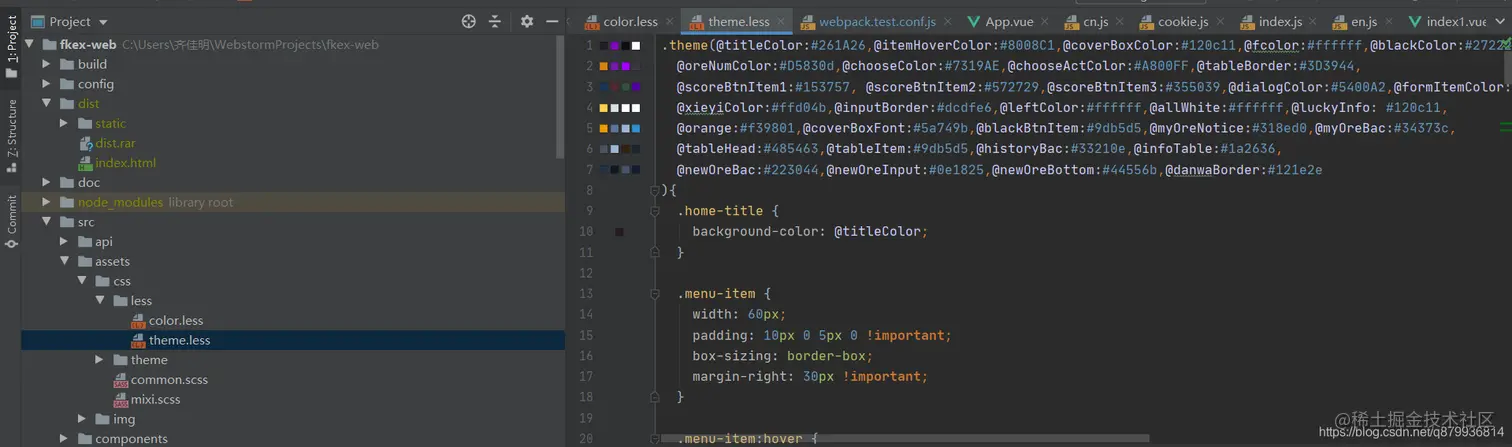The image size is (1512, 447).
Task: Click the node_modules folder icon
Action: pos(67,202)
